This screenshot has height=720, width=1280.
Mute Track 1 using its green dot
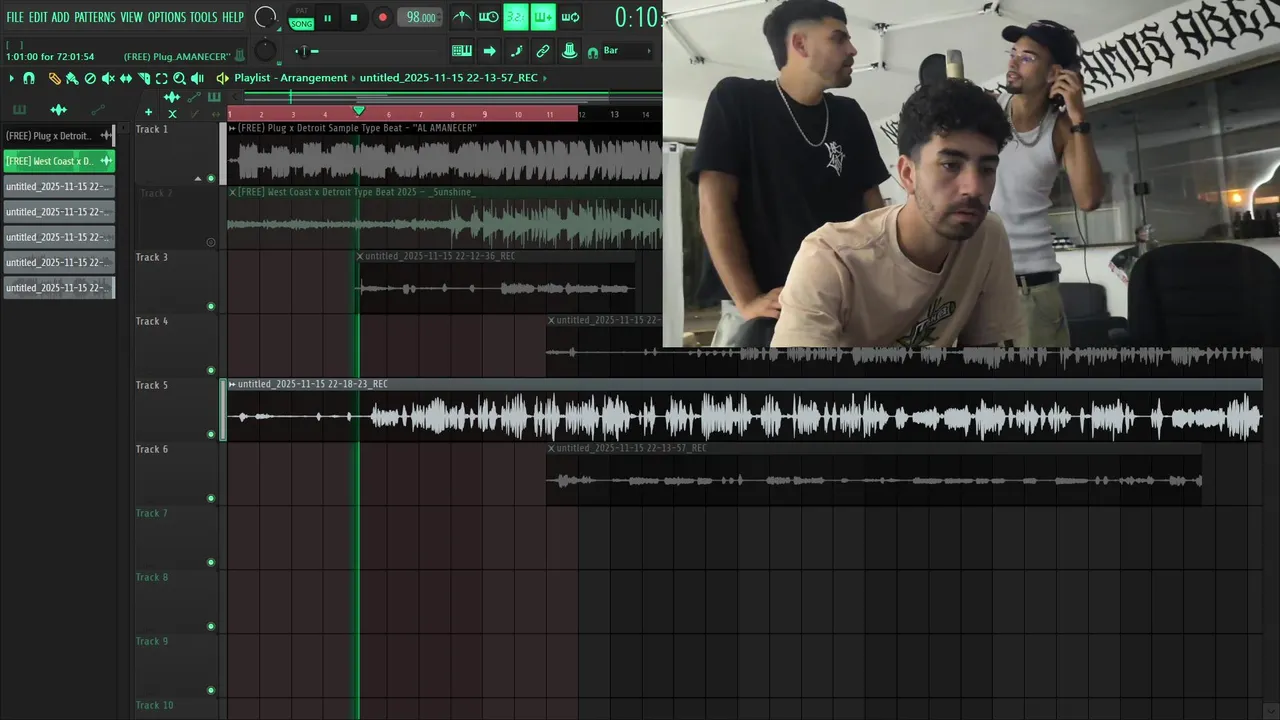(210, 178)
